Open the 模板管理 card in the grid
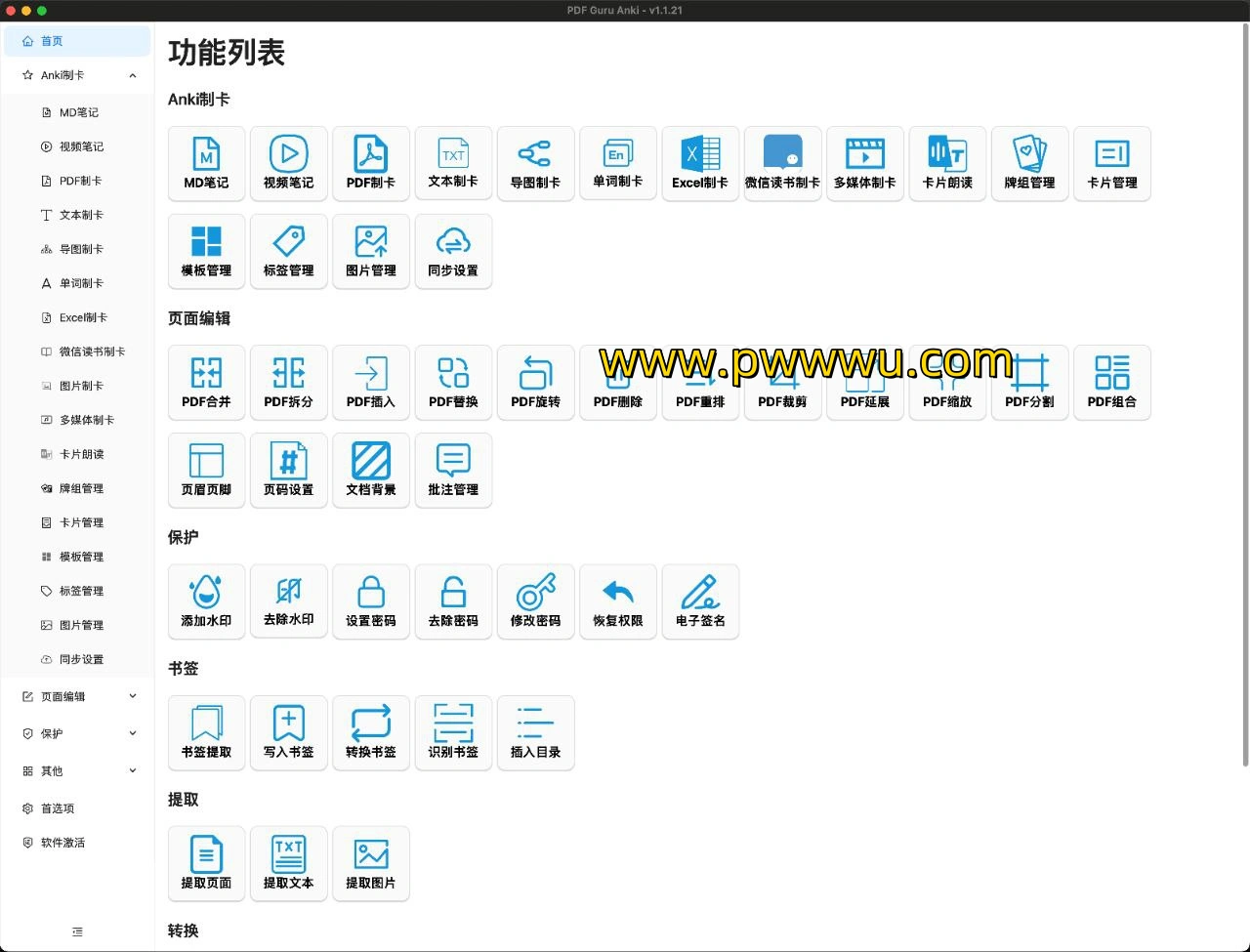1250x952 pixels. point(206,251)
